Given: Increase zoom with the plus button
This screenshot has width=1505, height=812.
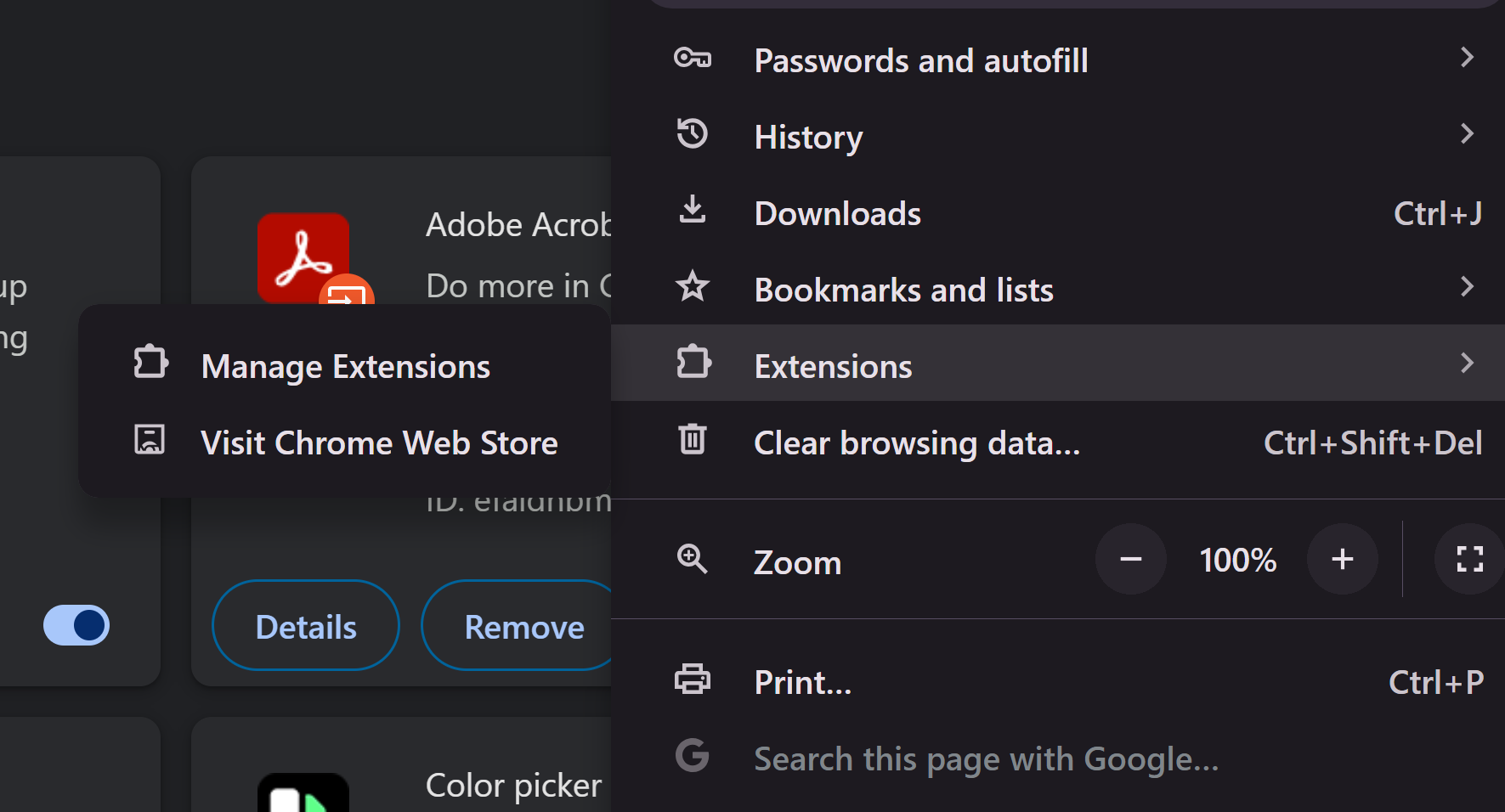Looking at the screenshot, I should pos(1343,559).
